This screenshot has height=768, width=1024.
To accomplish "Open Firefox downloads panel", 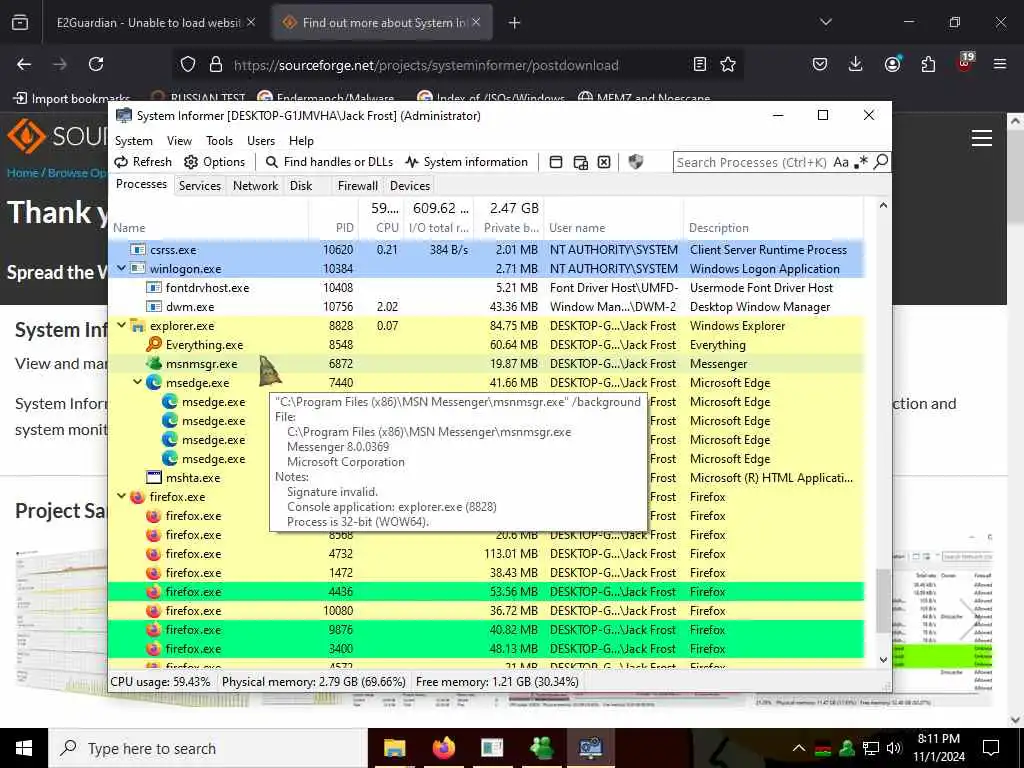I will [856, 64].
